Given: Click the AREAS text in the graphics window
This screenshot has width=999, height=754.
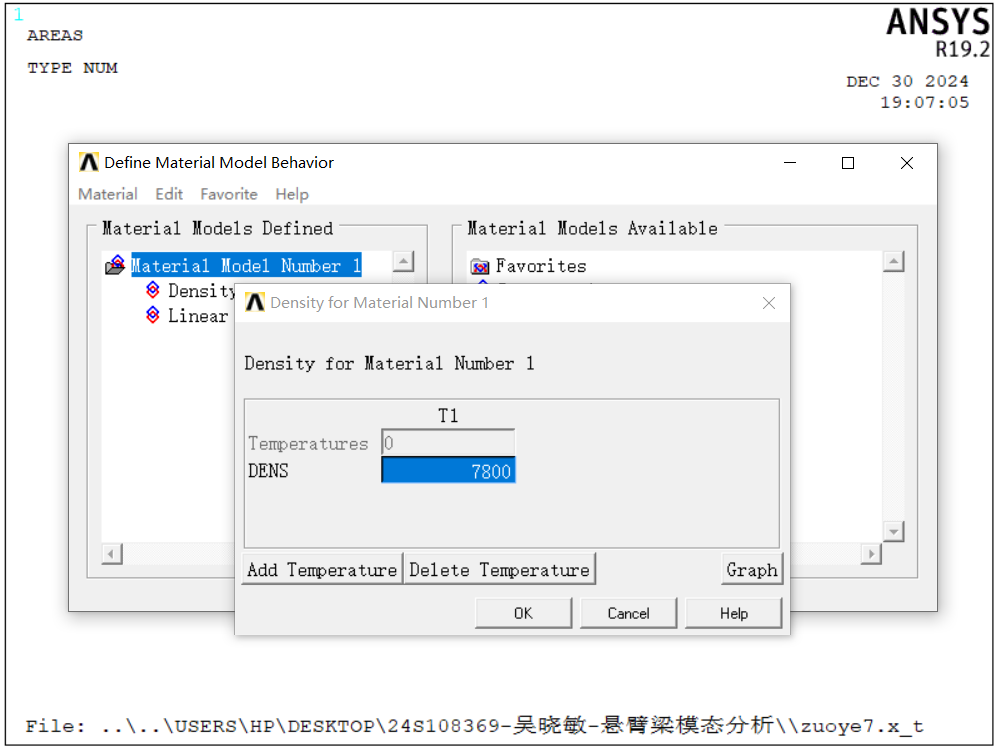Looking at the screenshot, I should tap(55, 35).
